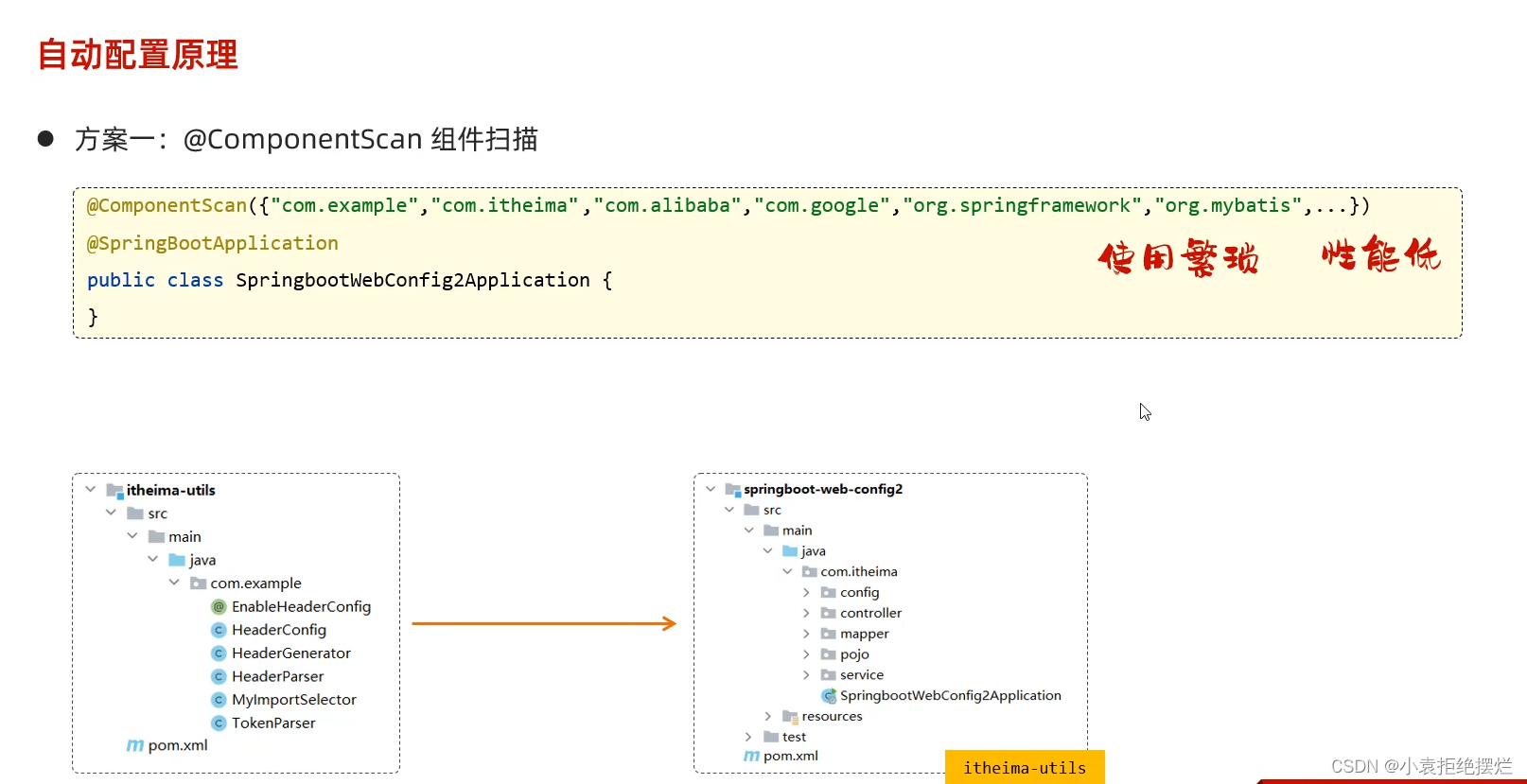Click the SpringbootWebConfig2Application class icon
The width and height of the screenshot is (1527, 784).
(x=829, y=696)
